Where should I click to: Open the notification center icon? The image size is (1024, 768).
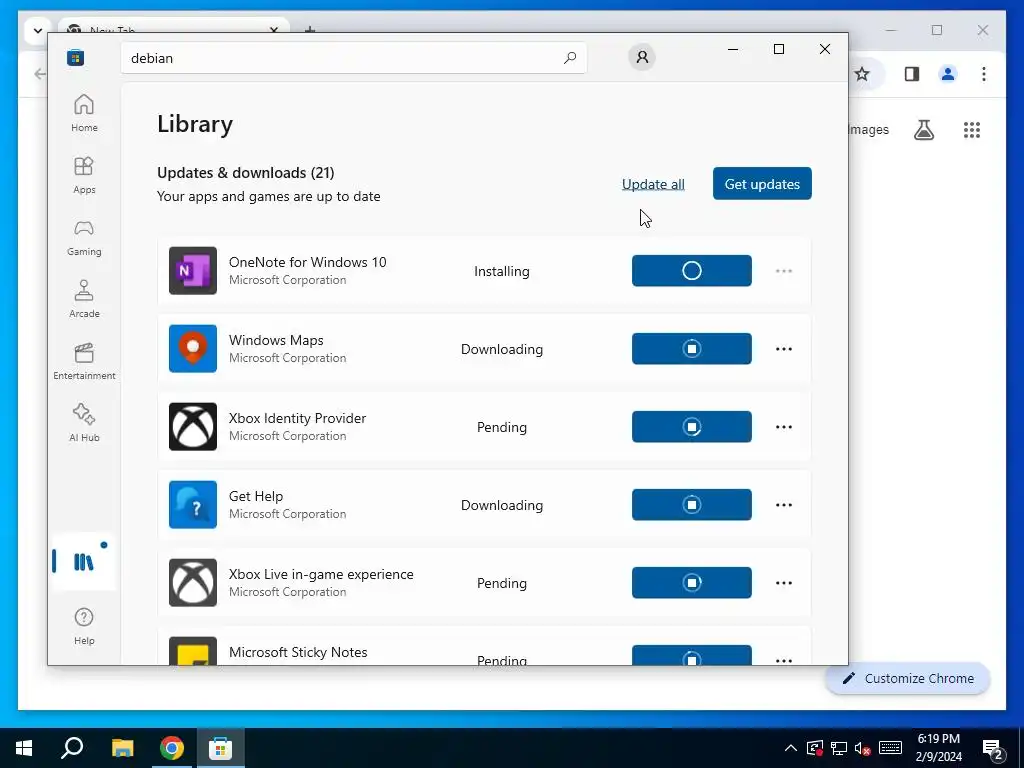[x=993, y=749]
